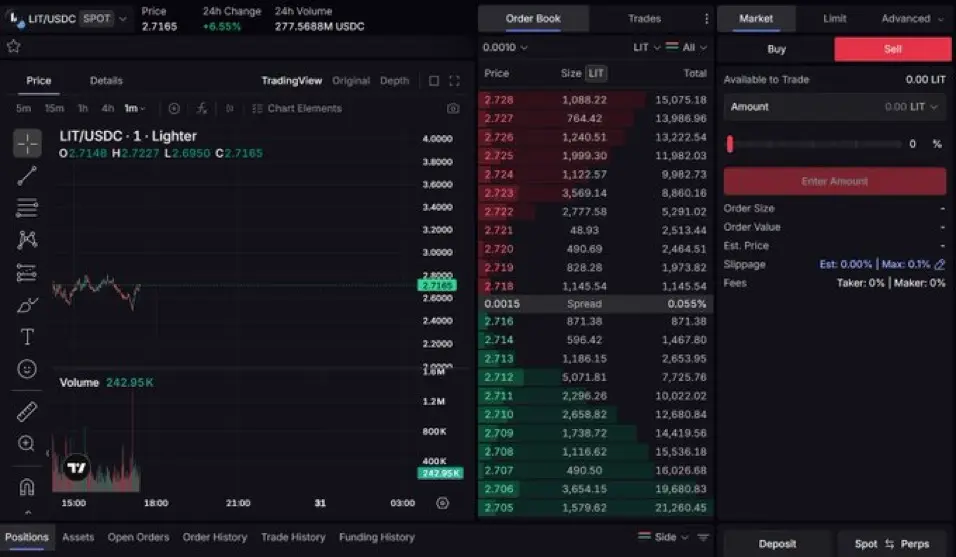This screenshot has height=557, width=956.
Task: Open chart time axis settings gear
Action: point(443,503)
